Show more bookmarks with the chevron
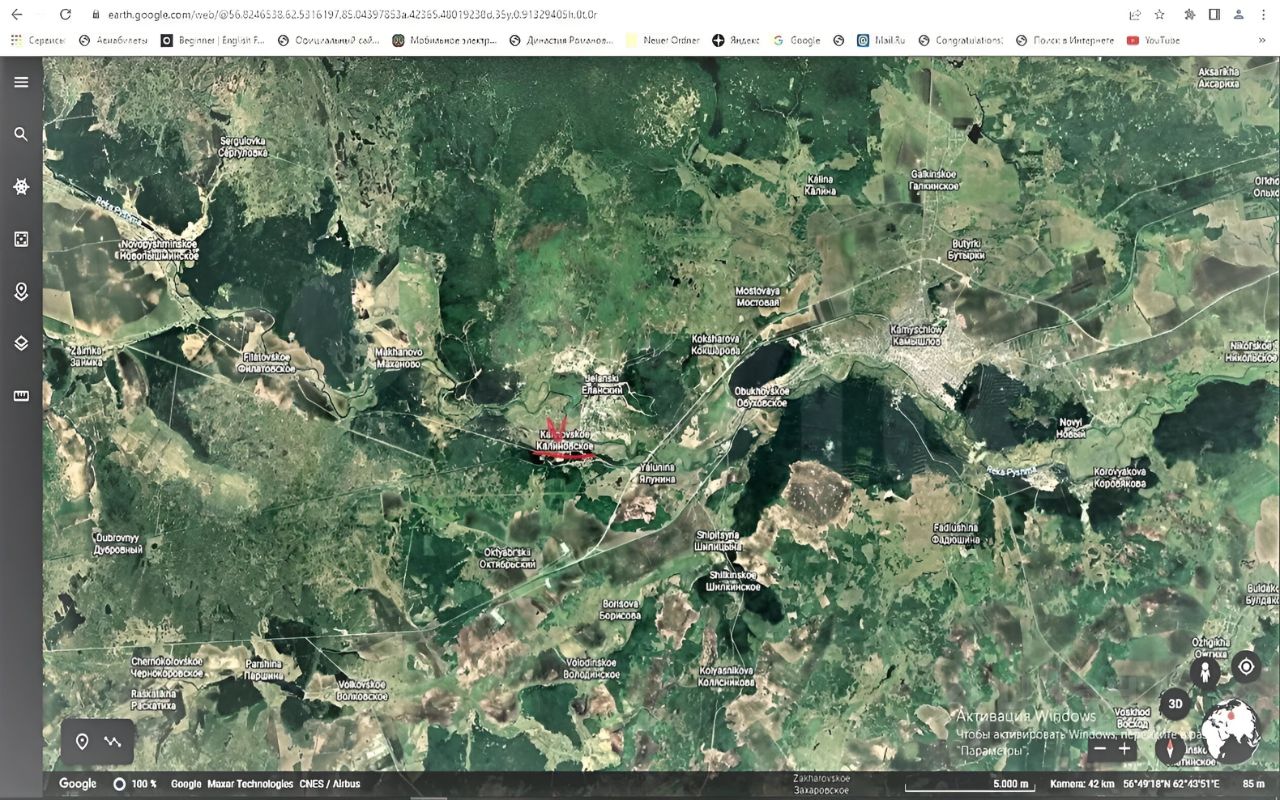1280x800 pixels. pos(1262,41)
